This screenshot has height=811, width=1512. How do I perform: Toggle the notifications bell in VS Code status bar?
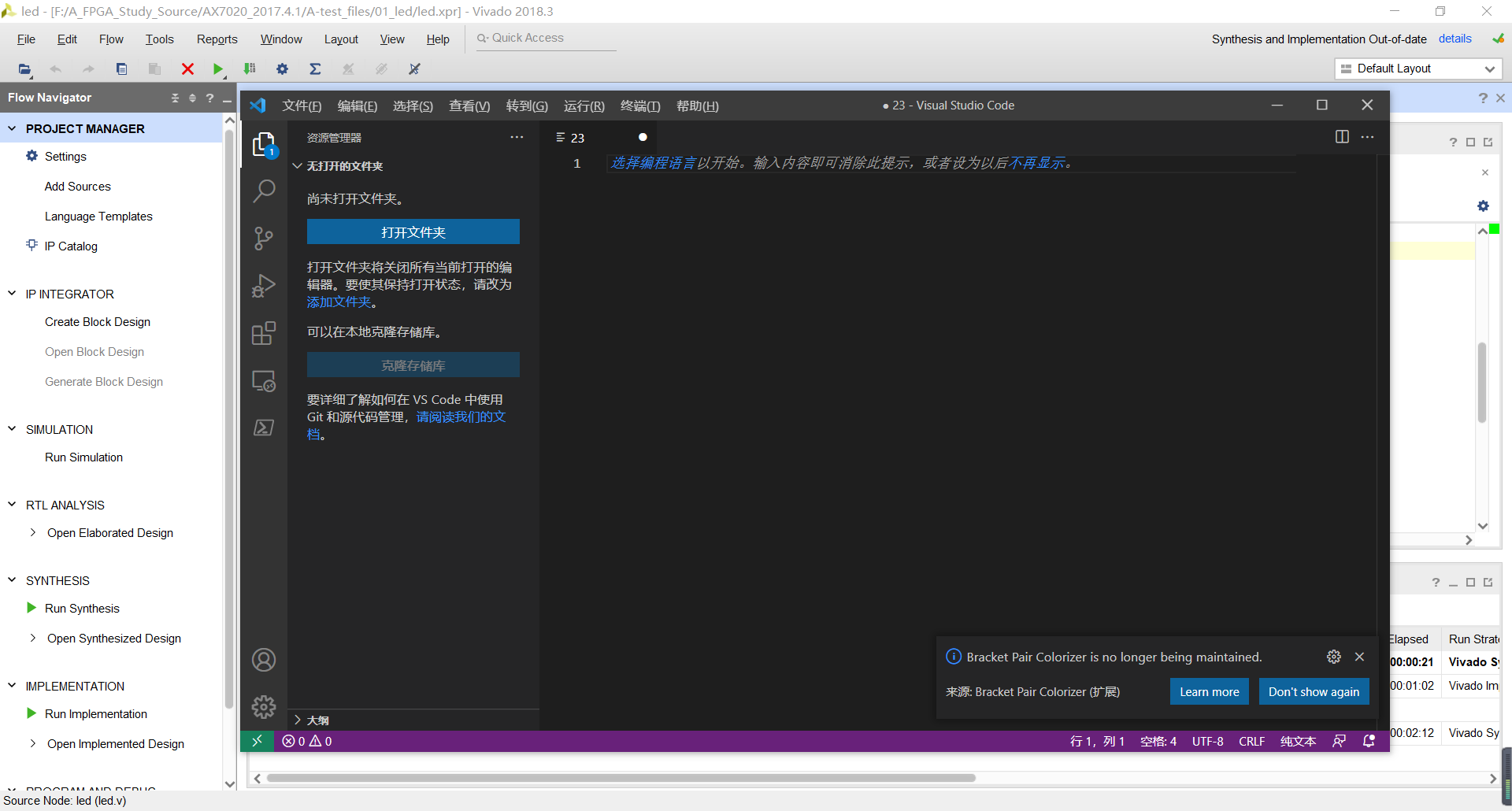pyautogui.click(x=1369, y=741)
